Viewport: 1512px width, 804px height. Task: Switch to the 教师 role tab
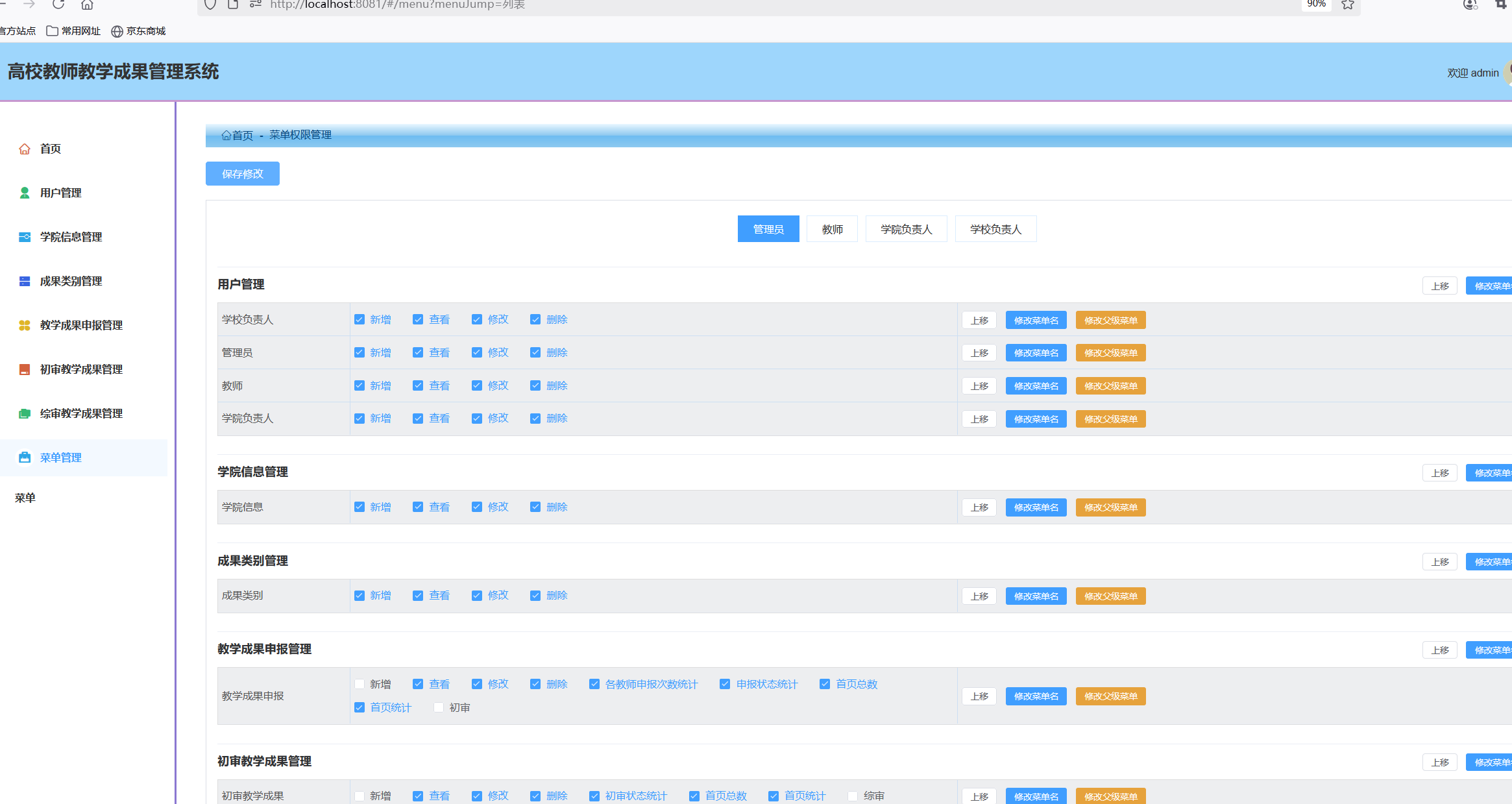click(832, 229)
